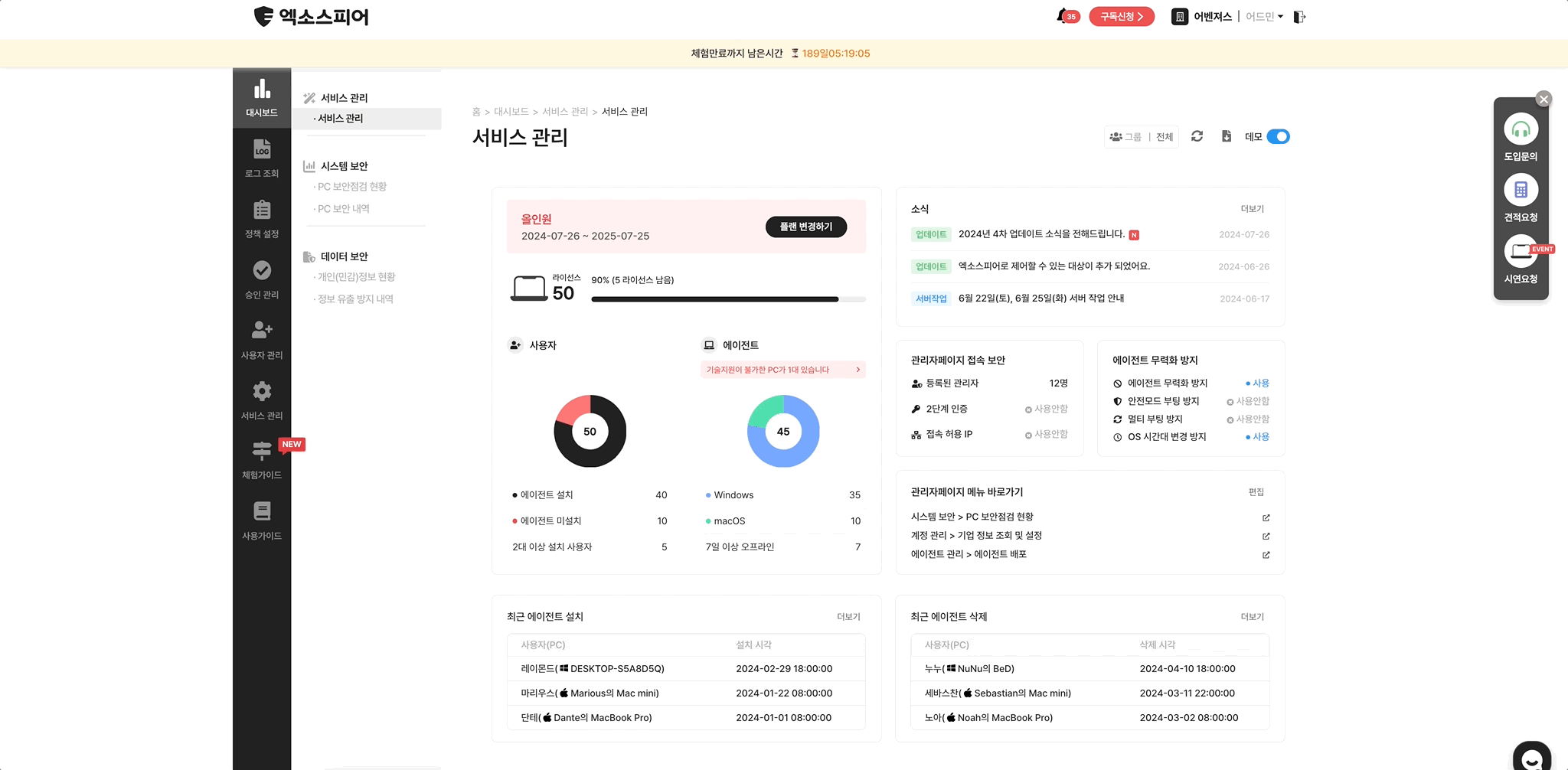
Task: Open the 시연요청 demo request panel
Action: [x=1521, y=259]
